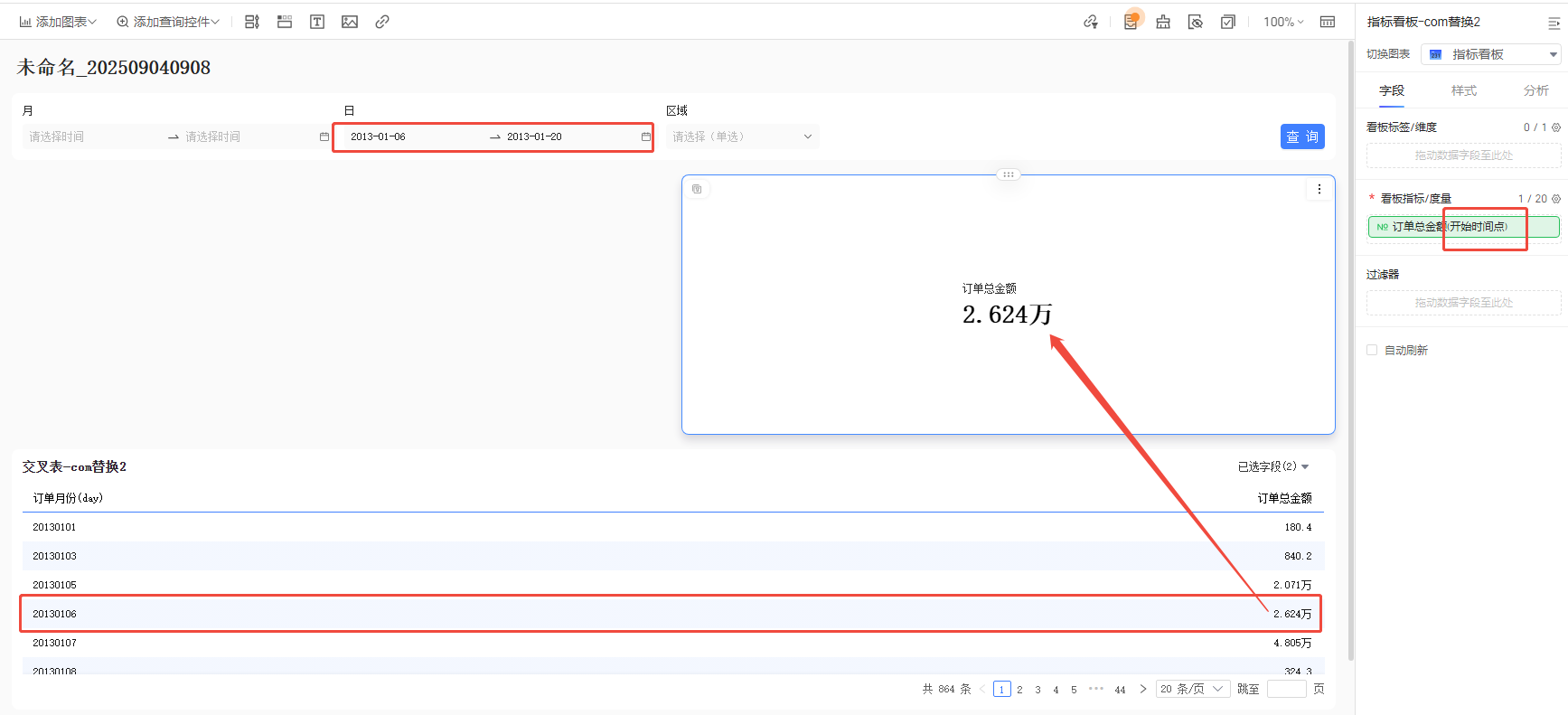Open the calendar icon of 日 date range
This screenshot has width=1568, height=715.
coord(645,136)
